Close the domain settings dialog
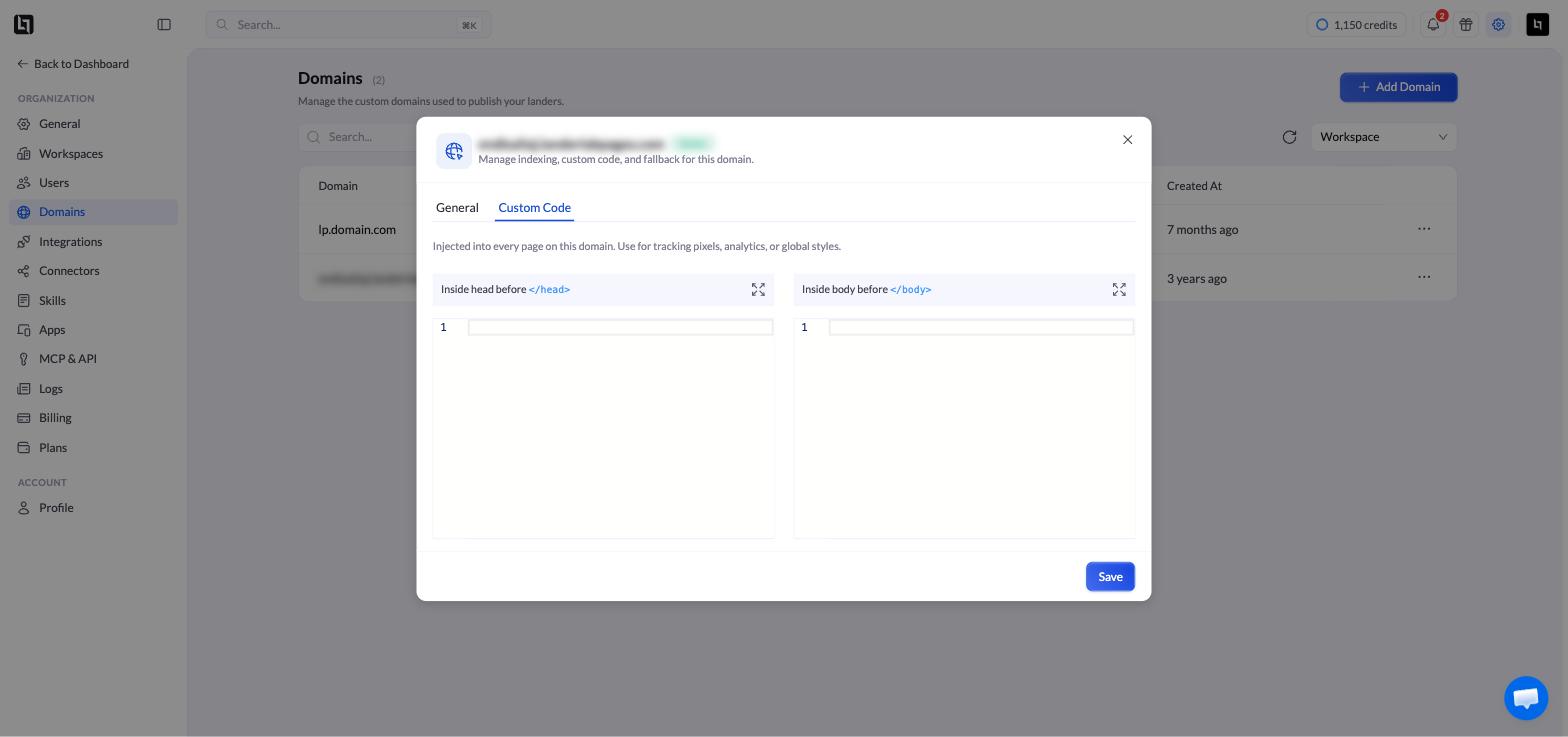Screen dimensions: 1568x737 (1127, 140)
